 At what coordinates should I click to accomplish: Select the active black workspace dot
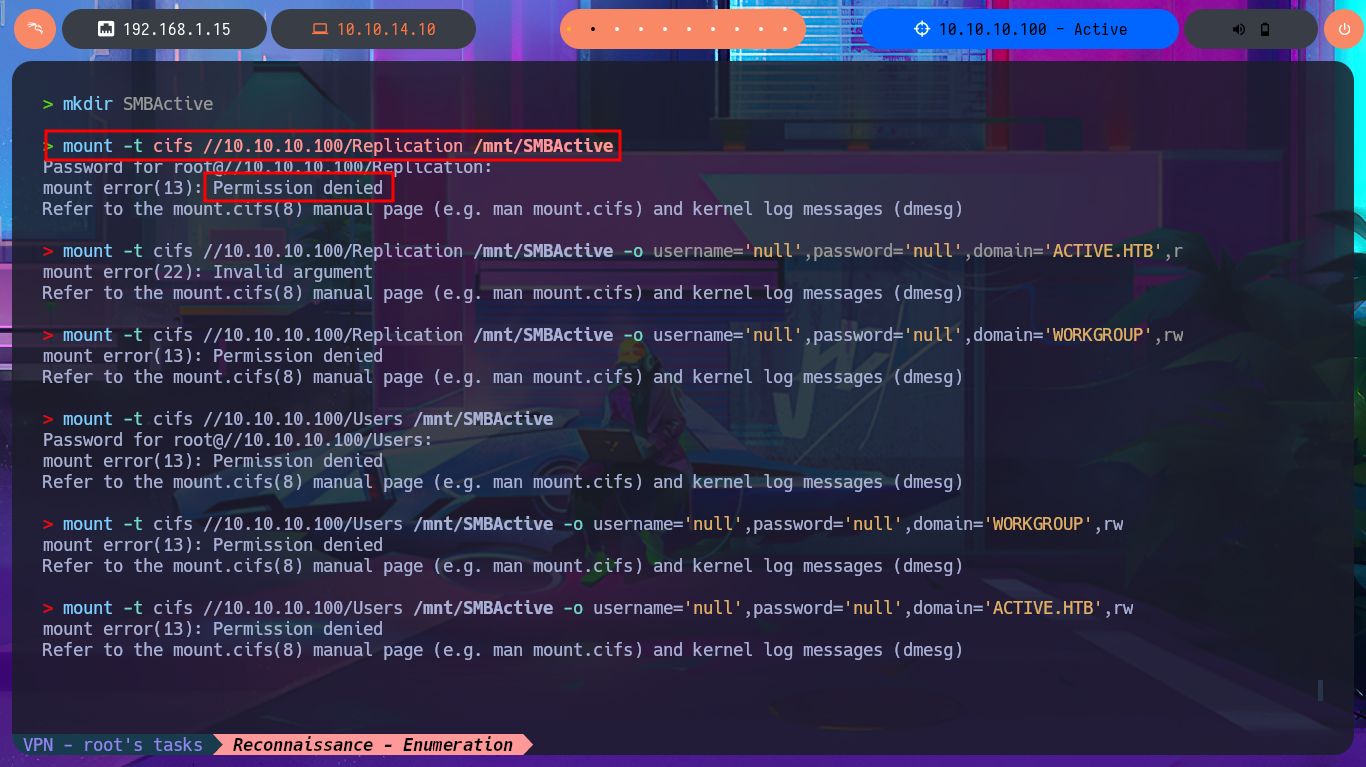tap(593, 29)
